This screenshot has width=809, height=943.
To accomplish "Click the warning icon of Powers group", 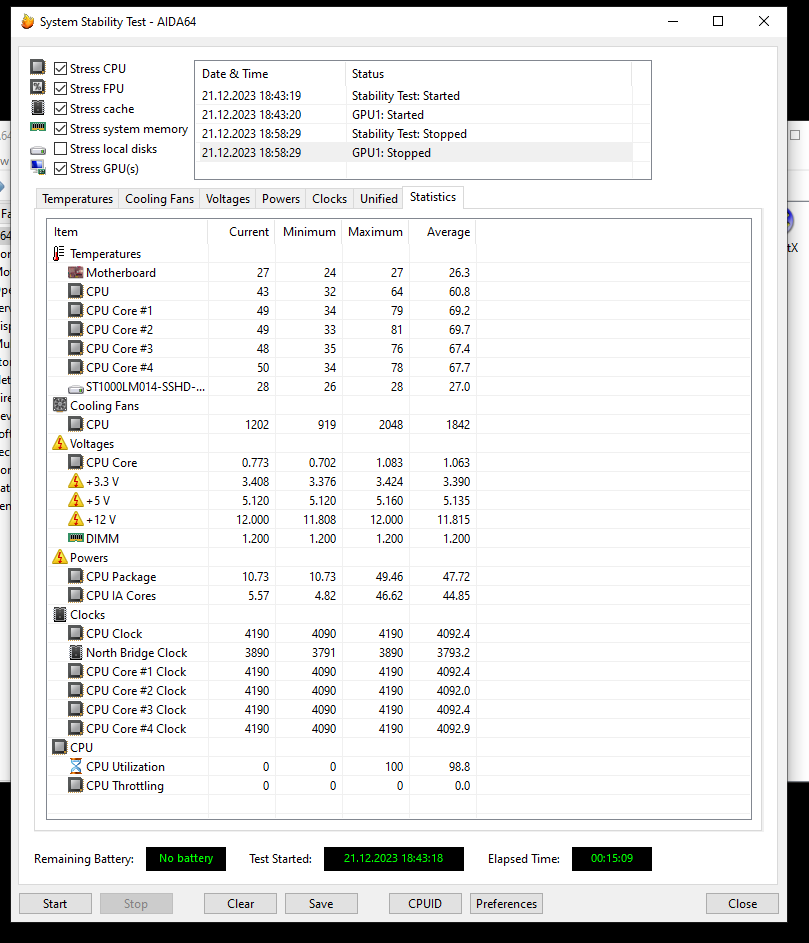I will (x=60, y=557).
